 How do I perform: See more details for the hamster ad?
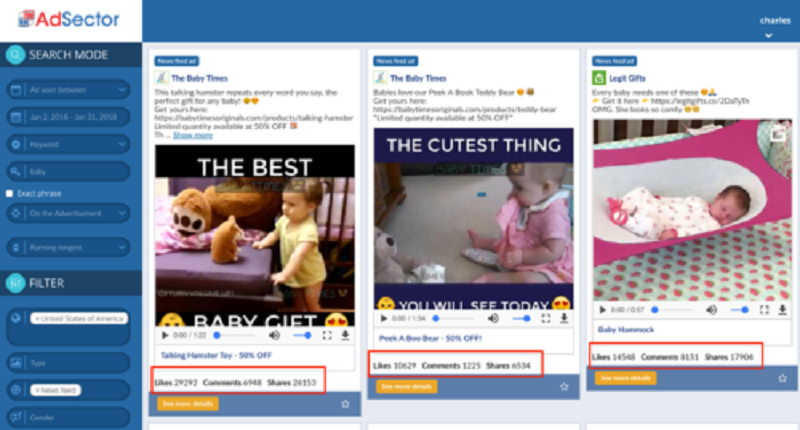(188, 403)
